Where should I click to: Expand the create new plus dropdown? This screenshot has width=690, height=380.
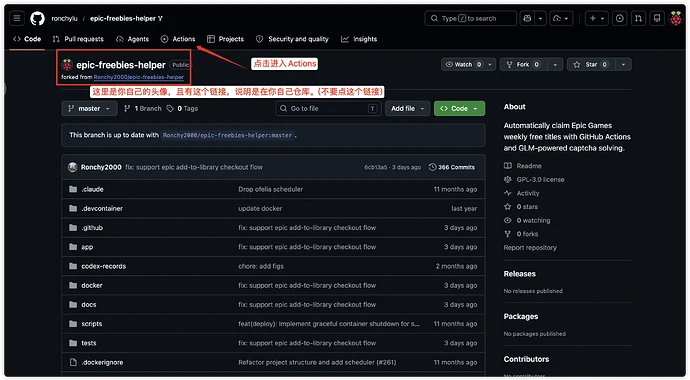(597, 18)
